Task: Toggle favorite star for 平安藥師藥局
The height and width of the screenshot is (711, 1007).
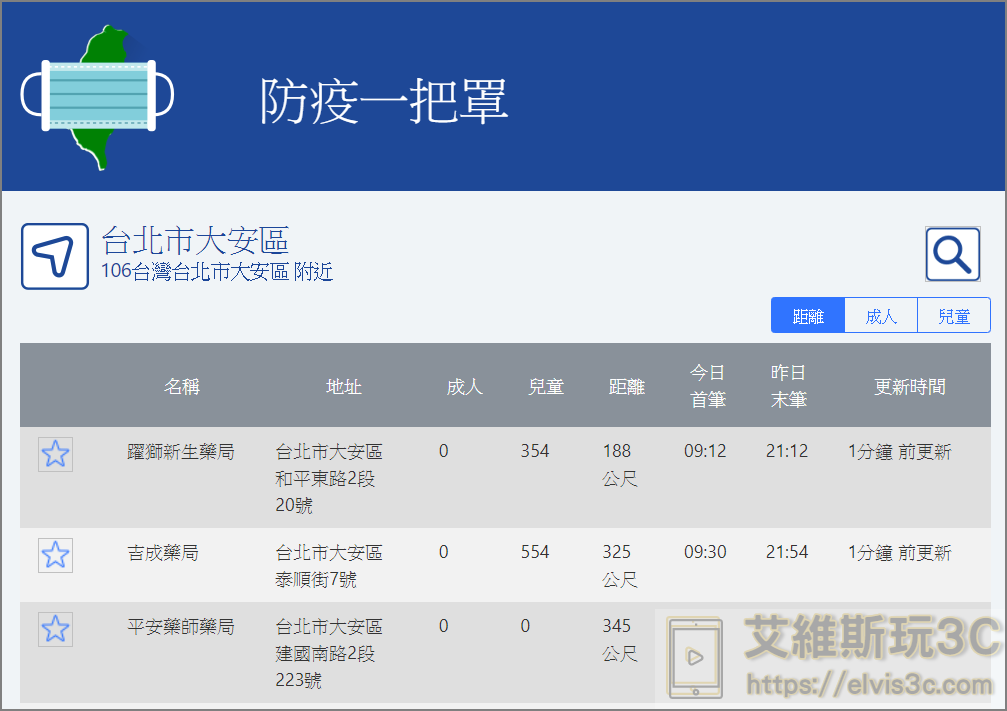Action: pyautogui.click(x=55, y=629)
